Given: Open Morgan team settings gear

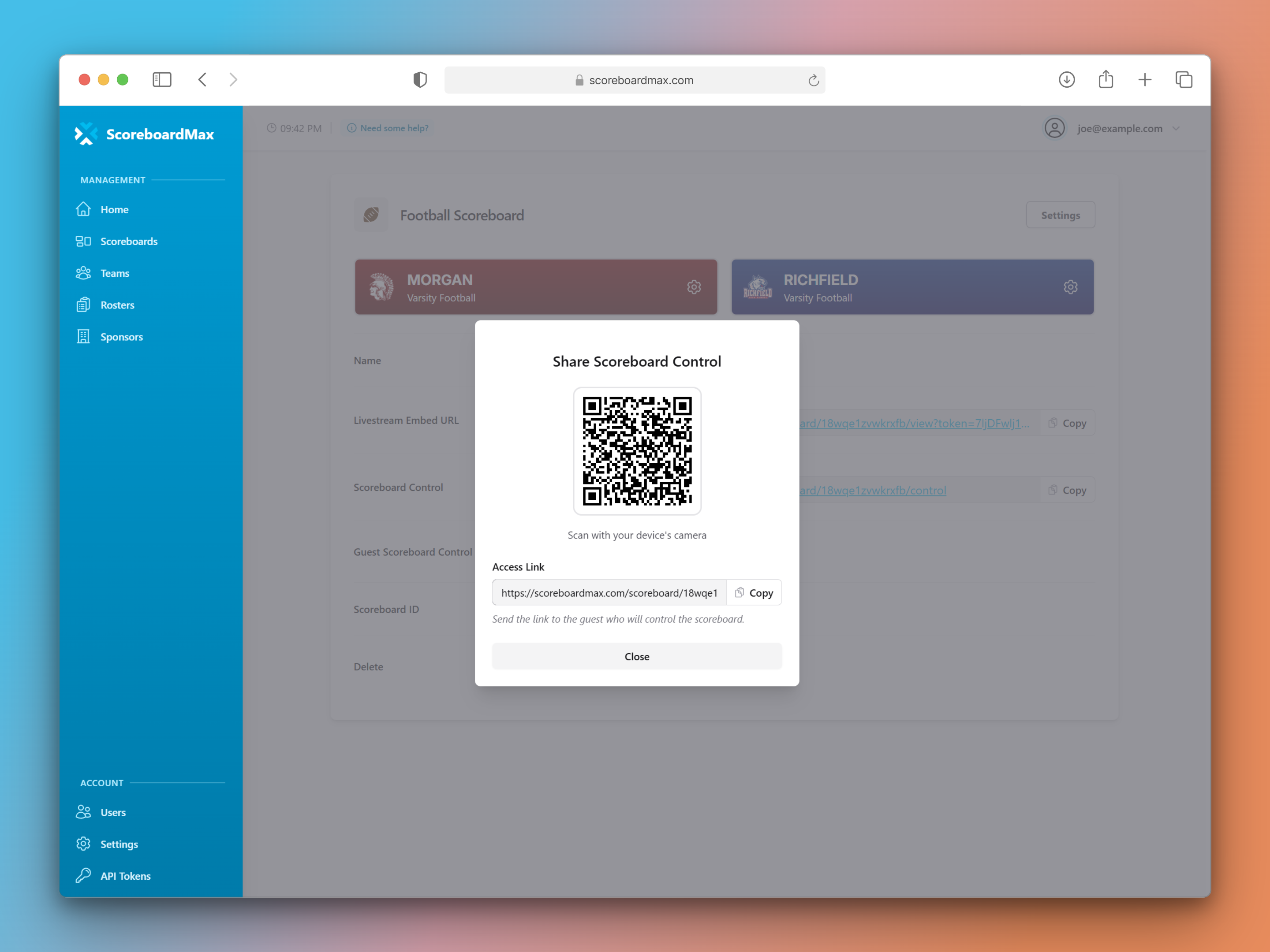Looking at the screenshot, I should (694, 287).
